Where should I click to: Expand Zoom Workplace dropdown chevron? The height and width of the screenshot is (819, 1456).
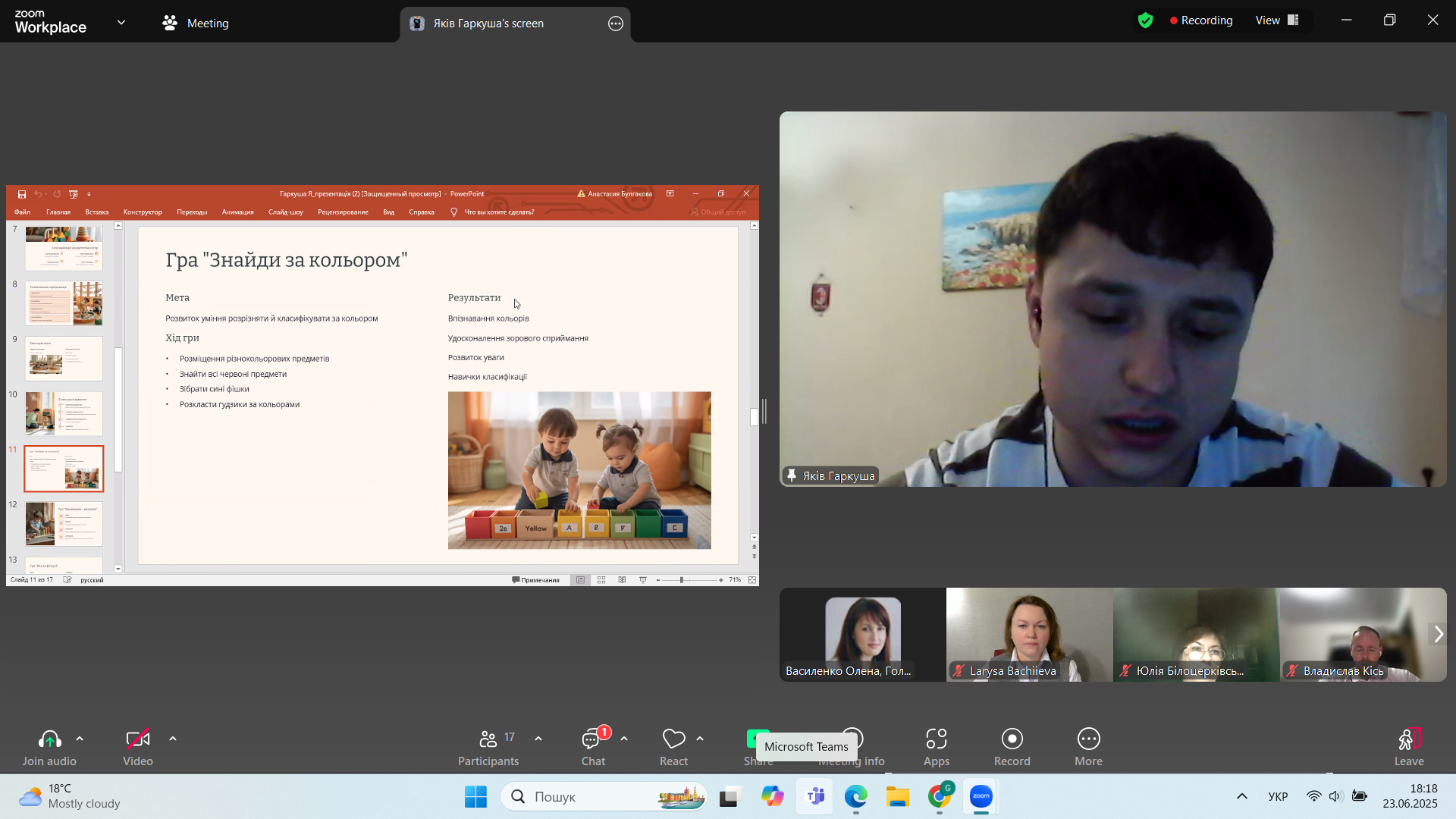click(121, 23)
